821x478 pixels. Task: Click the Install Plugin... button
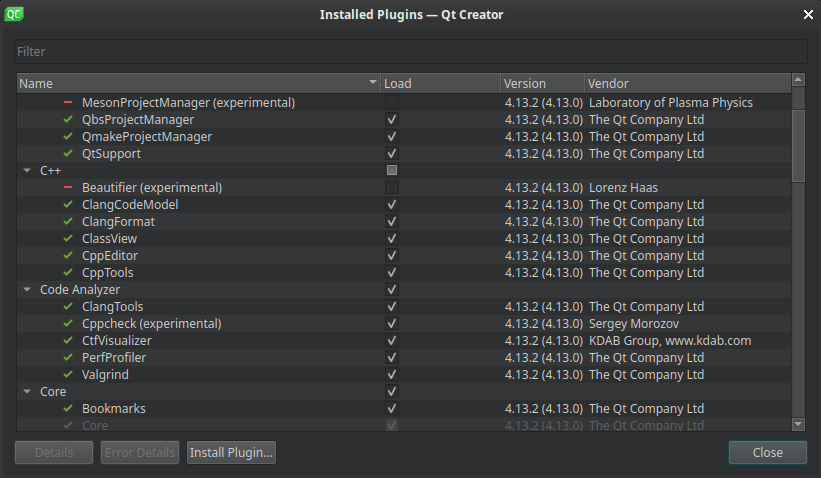click(x=231, y=453)
